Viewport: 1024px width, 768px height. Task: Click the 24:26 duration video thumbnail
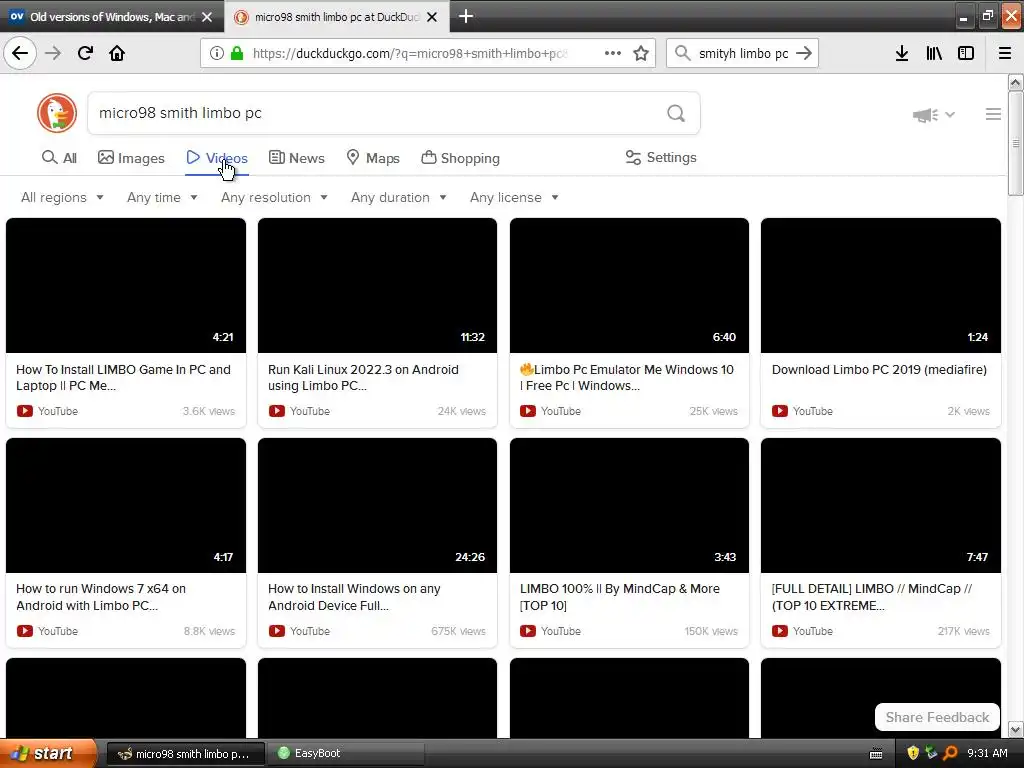pos(377,505)
